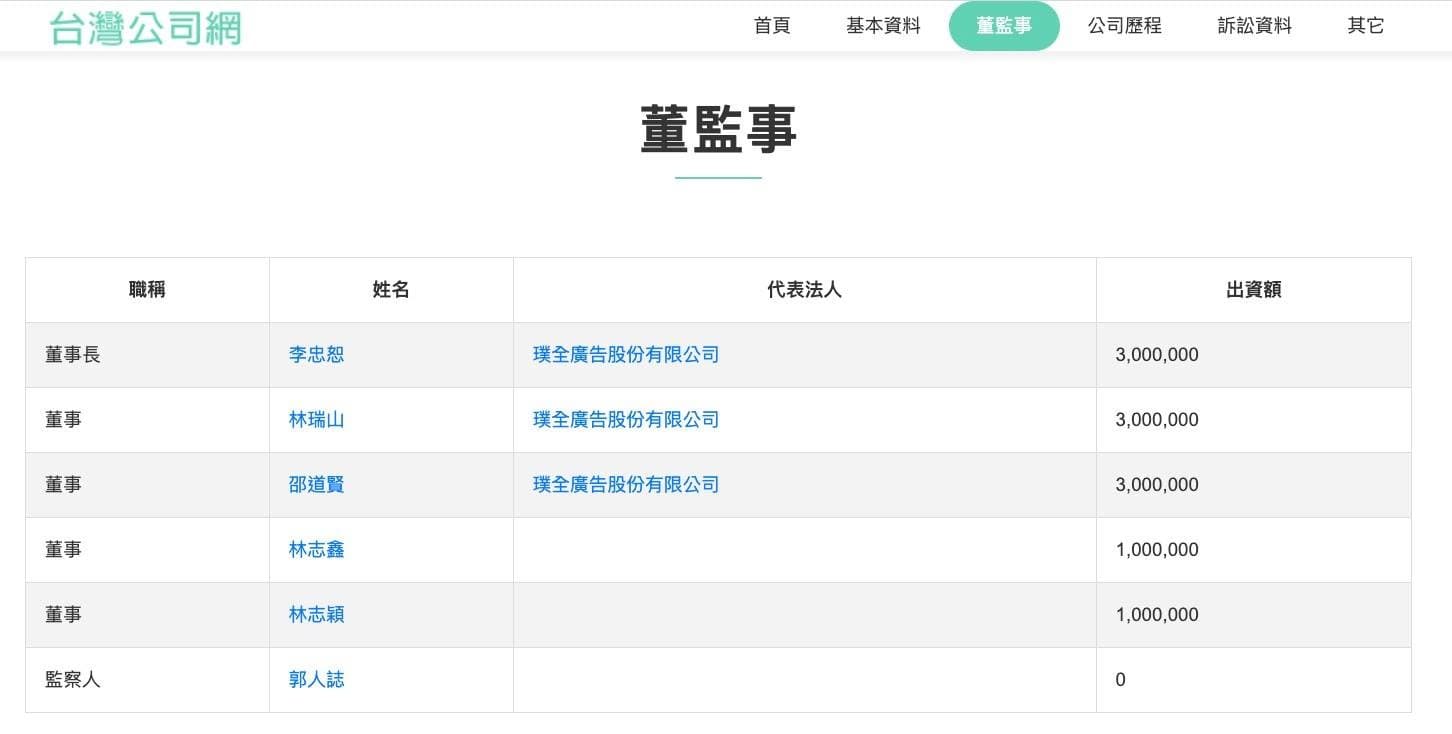Click 董事 title in 林志穎 row

tap(63, 615)
